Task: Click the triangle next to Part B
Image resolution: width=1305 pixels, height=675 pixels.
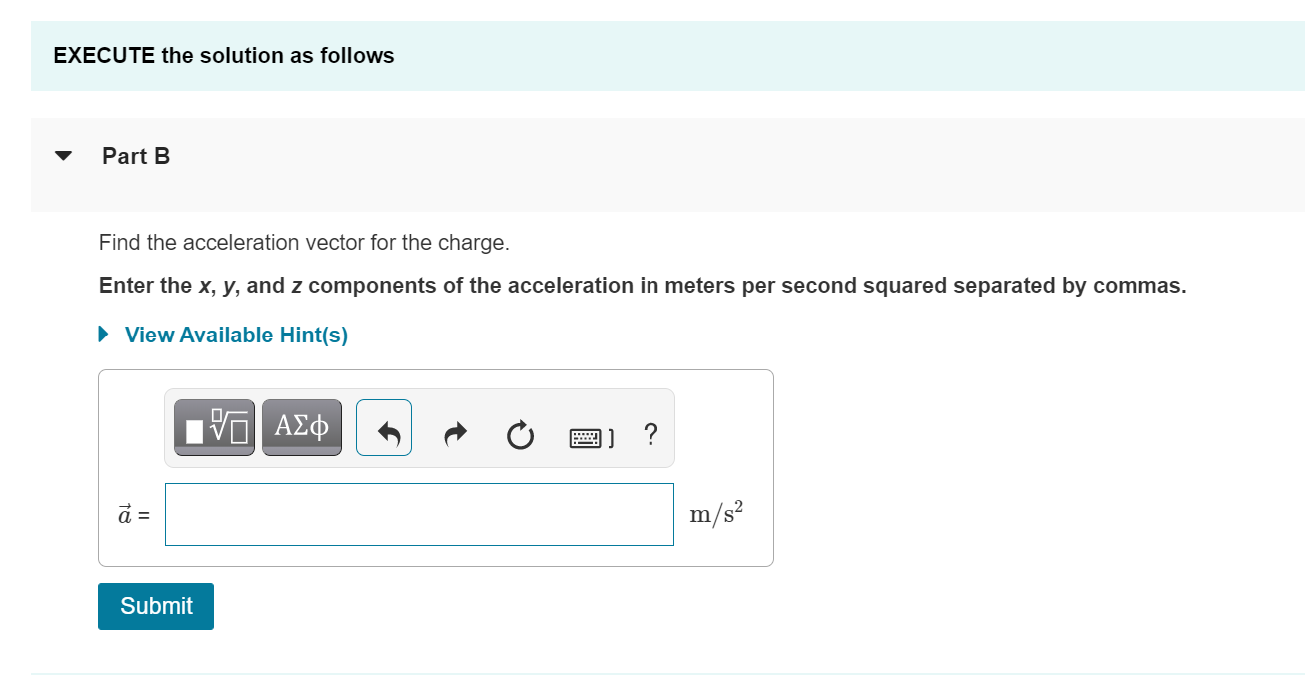Action: click(62, 155)
